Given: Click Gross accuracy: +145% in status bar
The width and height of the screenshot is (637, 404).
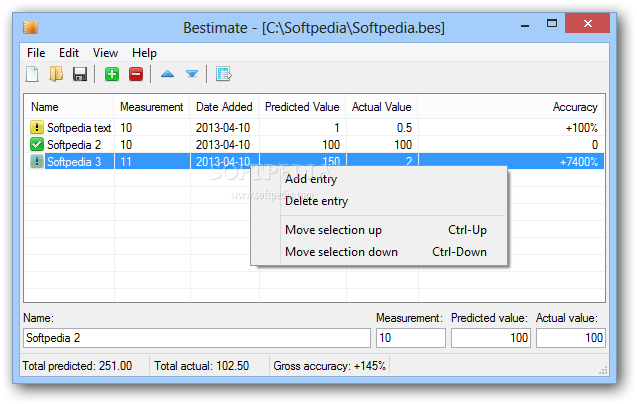Looking at the screenshot, I should click(x=329, y=366).
